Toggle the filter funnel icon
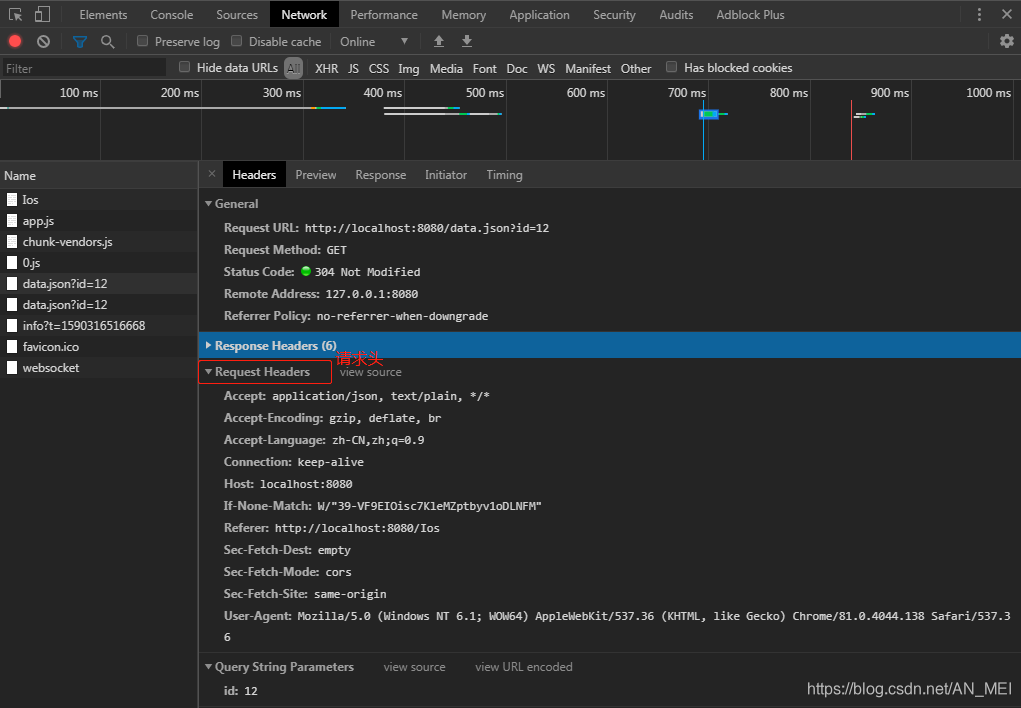The height and width of the screenshot is (708, 1021). [79, 42]
